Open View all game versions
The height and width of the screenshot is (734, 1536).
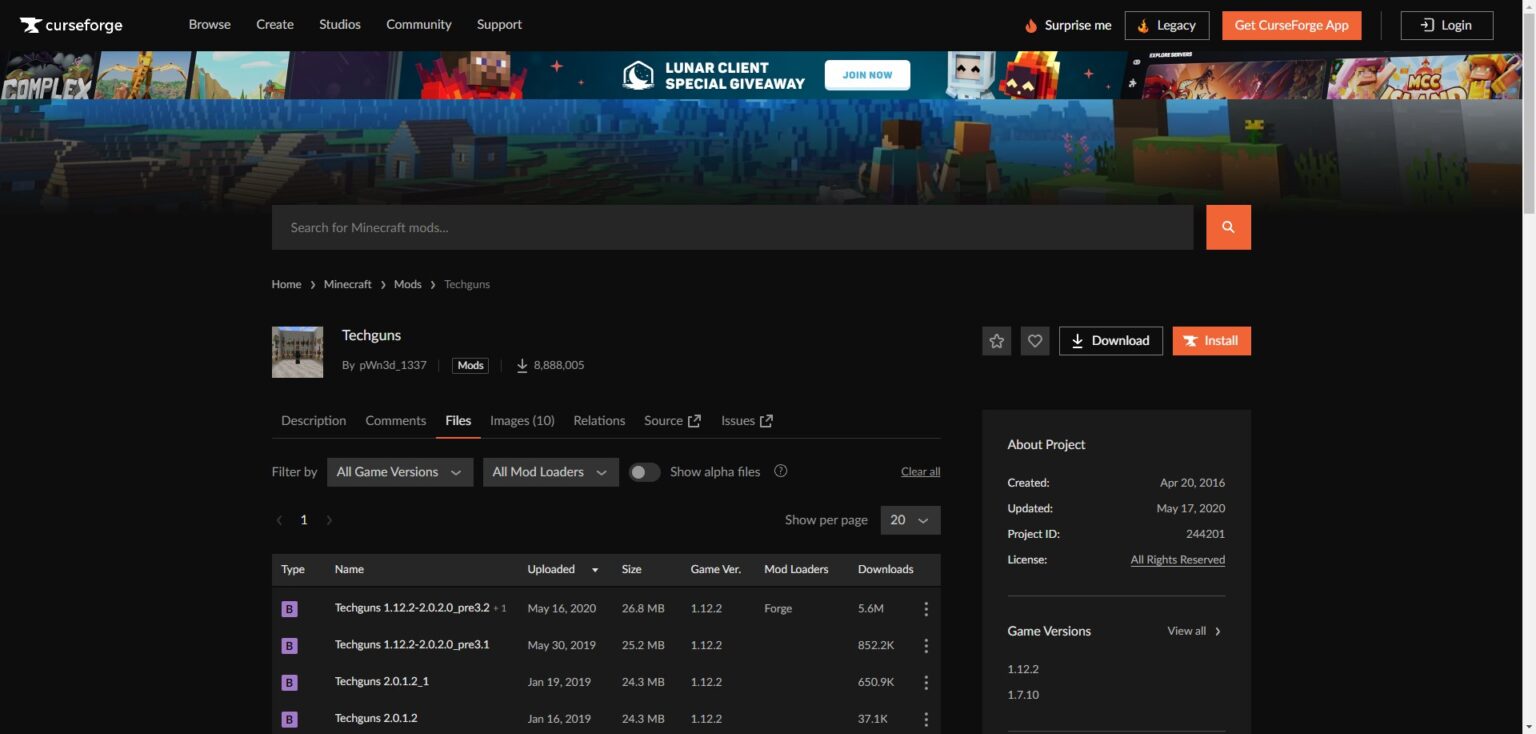click(x=1194, y=631)
